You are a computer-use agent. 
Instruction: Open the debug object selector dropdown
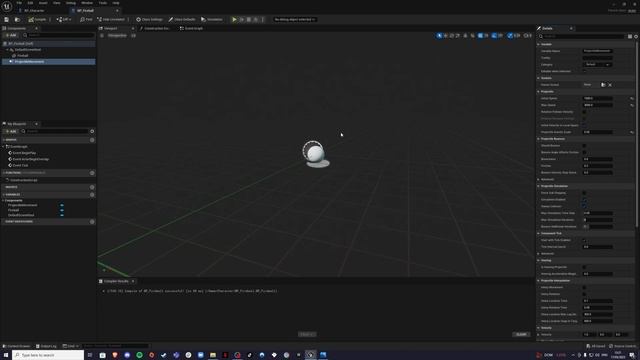pos(295,20)
